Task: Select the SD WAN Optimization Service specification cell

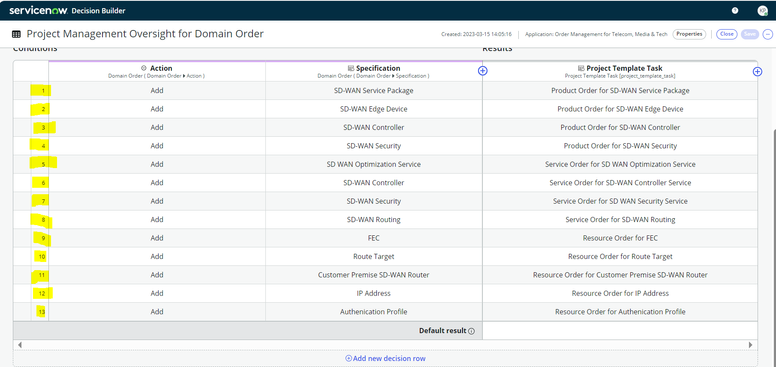Action: [x=374, y=164]
